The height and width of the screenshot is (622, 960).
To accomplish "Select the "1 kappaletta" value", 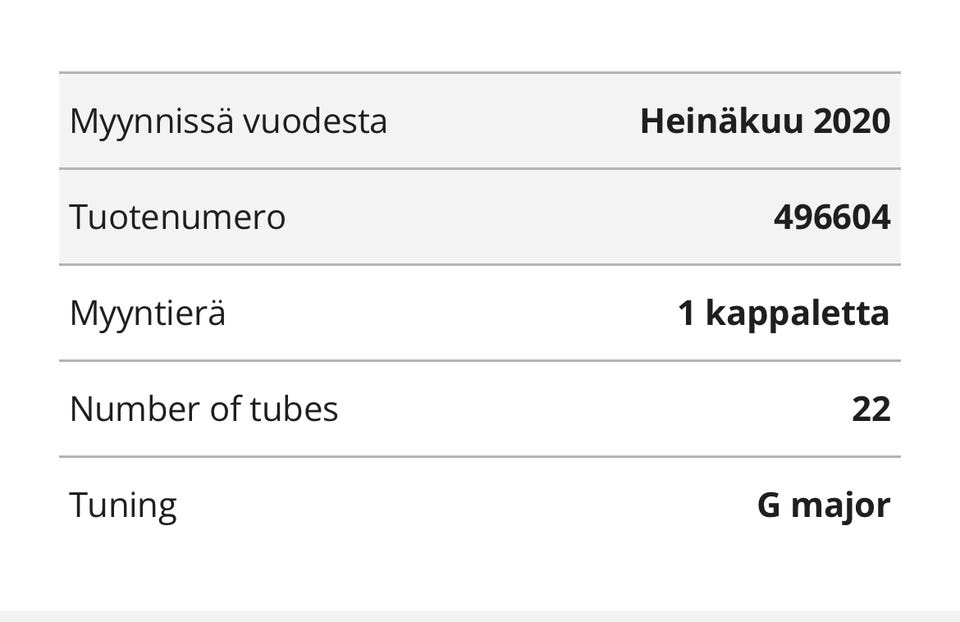I will pos(783,313).
